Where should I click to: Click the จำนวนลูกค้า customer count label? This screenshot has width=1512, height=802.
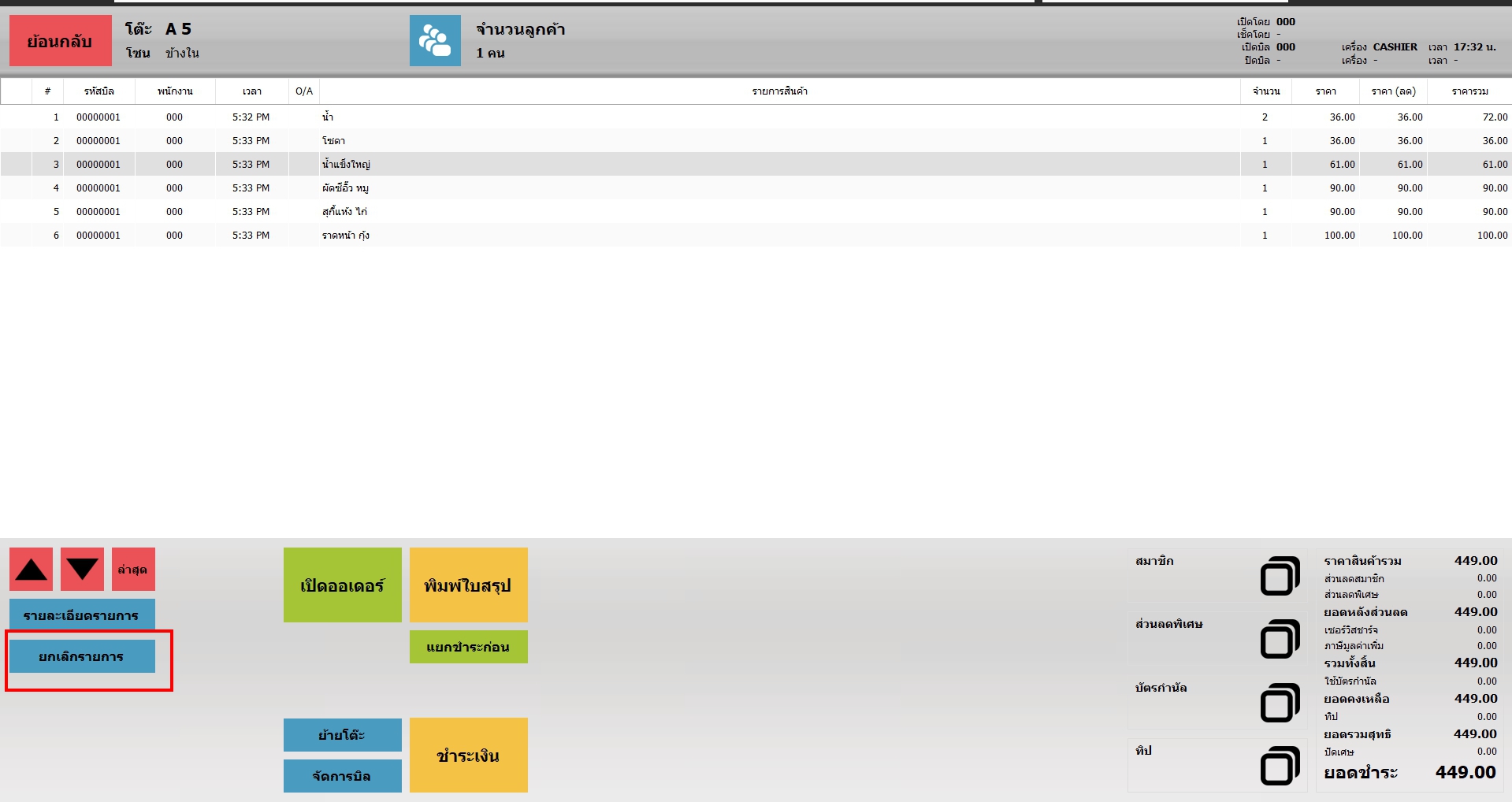(521, 30)
